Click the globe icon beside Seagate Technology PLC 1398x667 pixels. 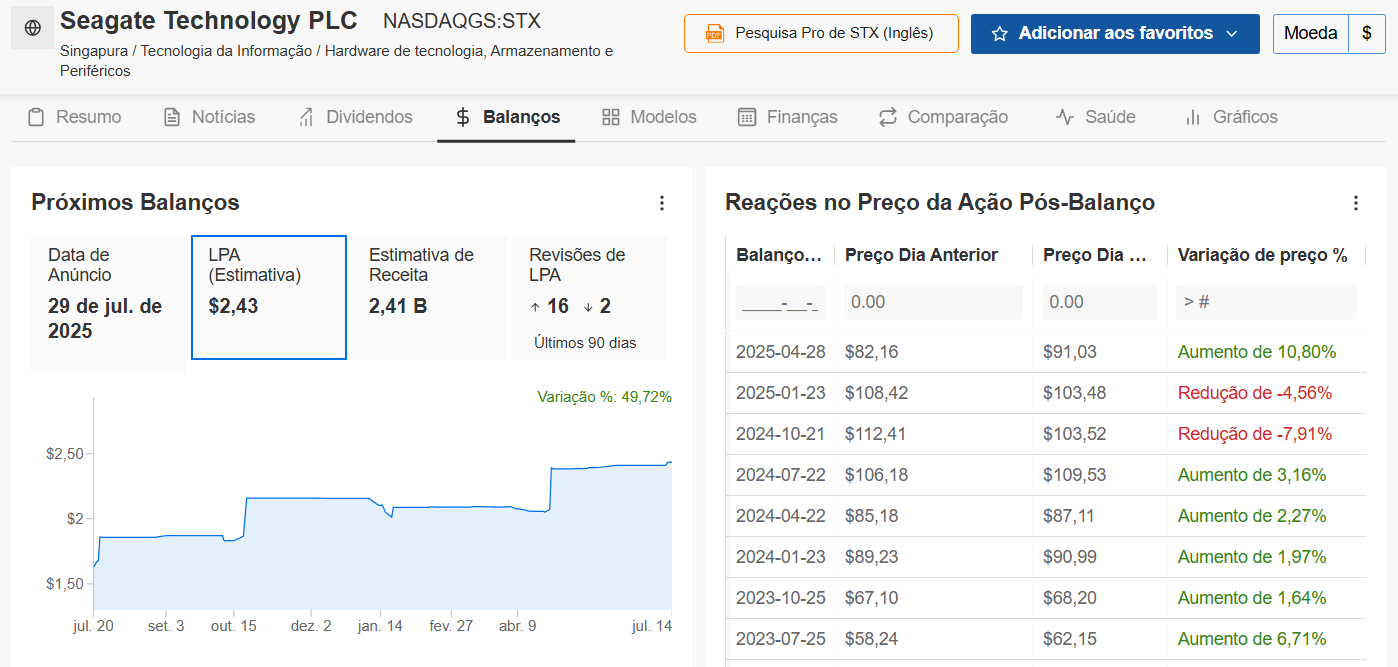[32, 28]
